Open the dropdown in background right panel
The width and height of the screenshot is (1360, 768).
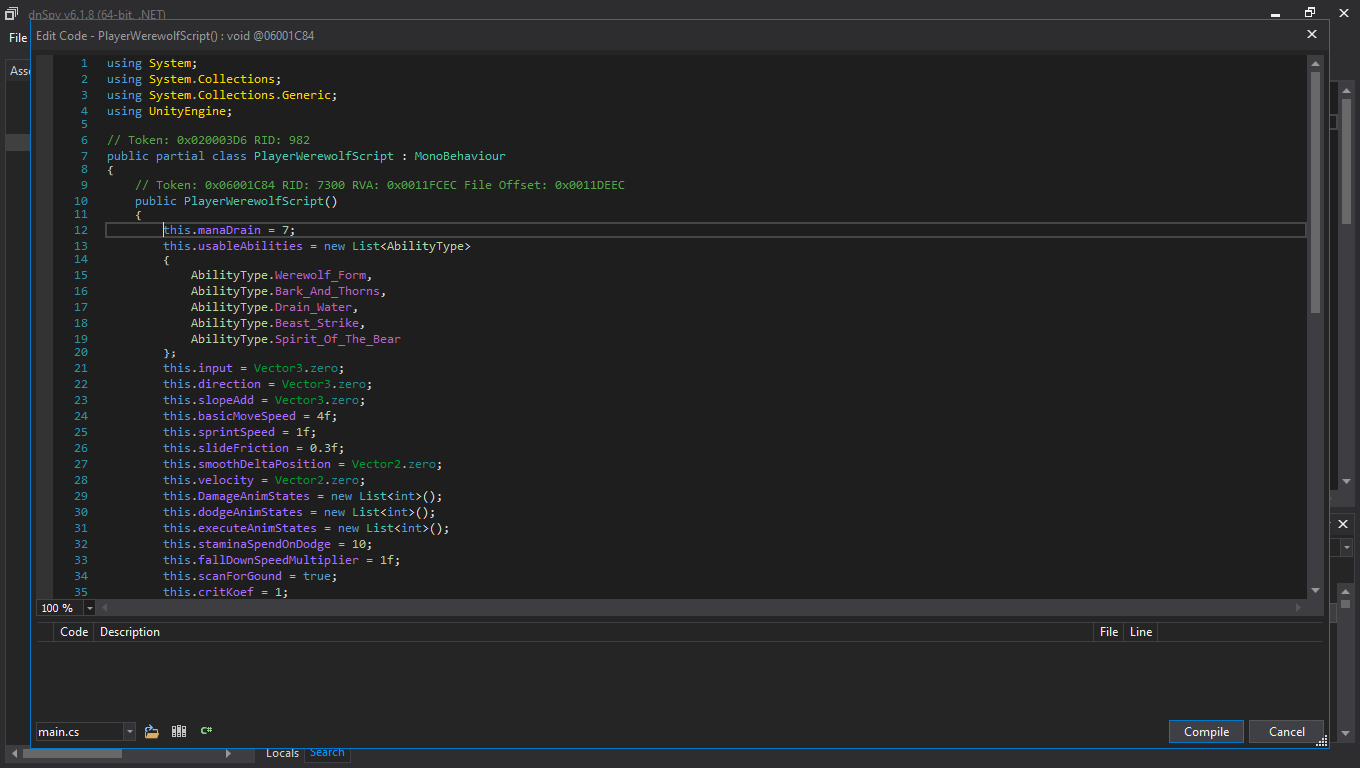[1346, 548]
